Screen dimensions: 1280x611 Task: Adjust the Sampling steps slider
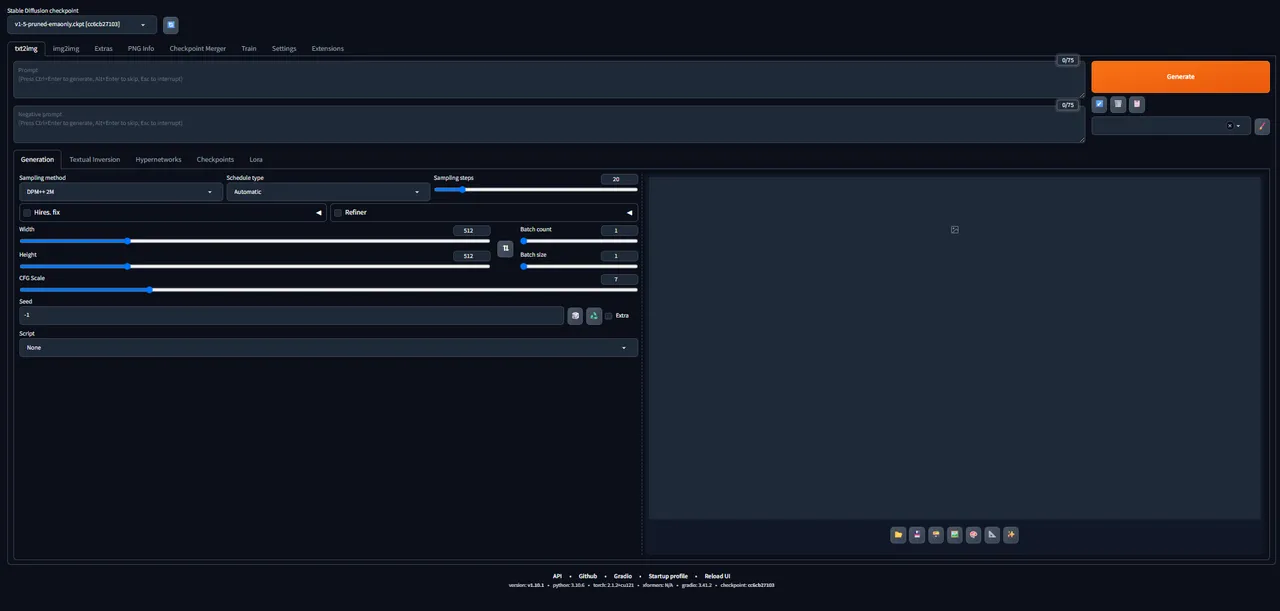click(536, 189)
